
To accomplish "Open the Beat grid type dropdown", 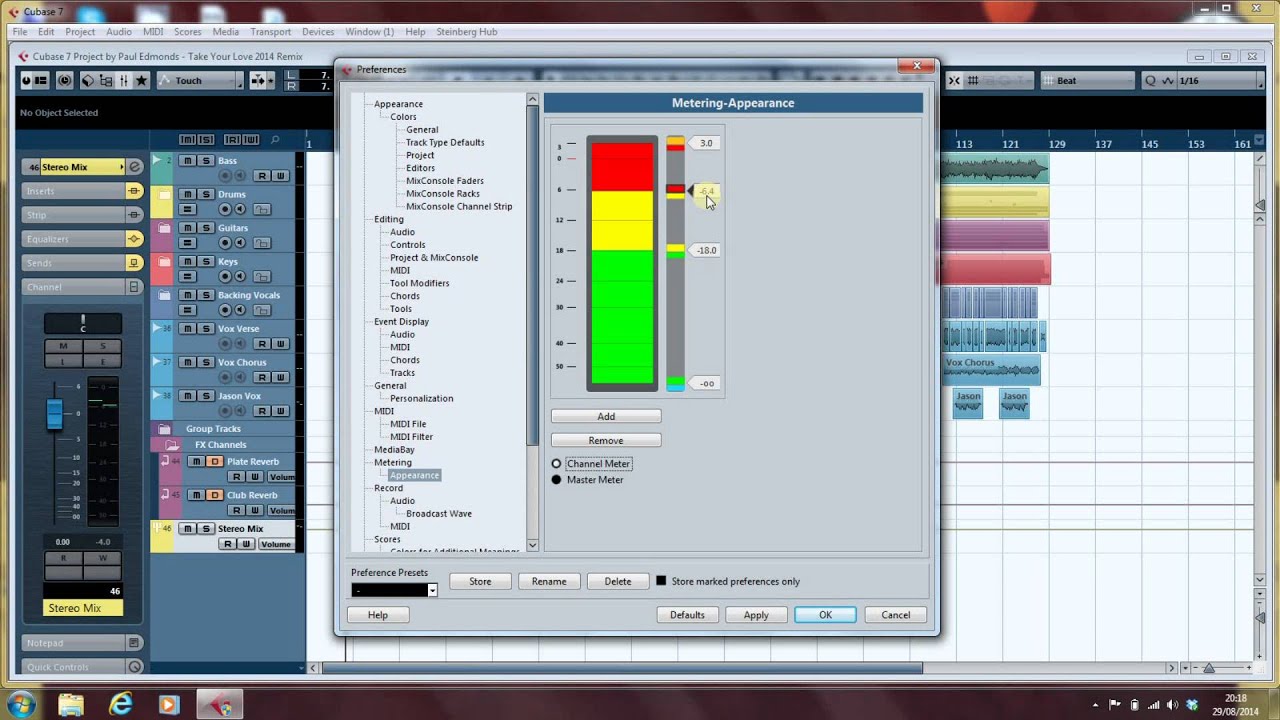I will point(1087,80).
